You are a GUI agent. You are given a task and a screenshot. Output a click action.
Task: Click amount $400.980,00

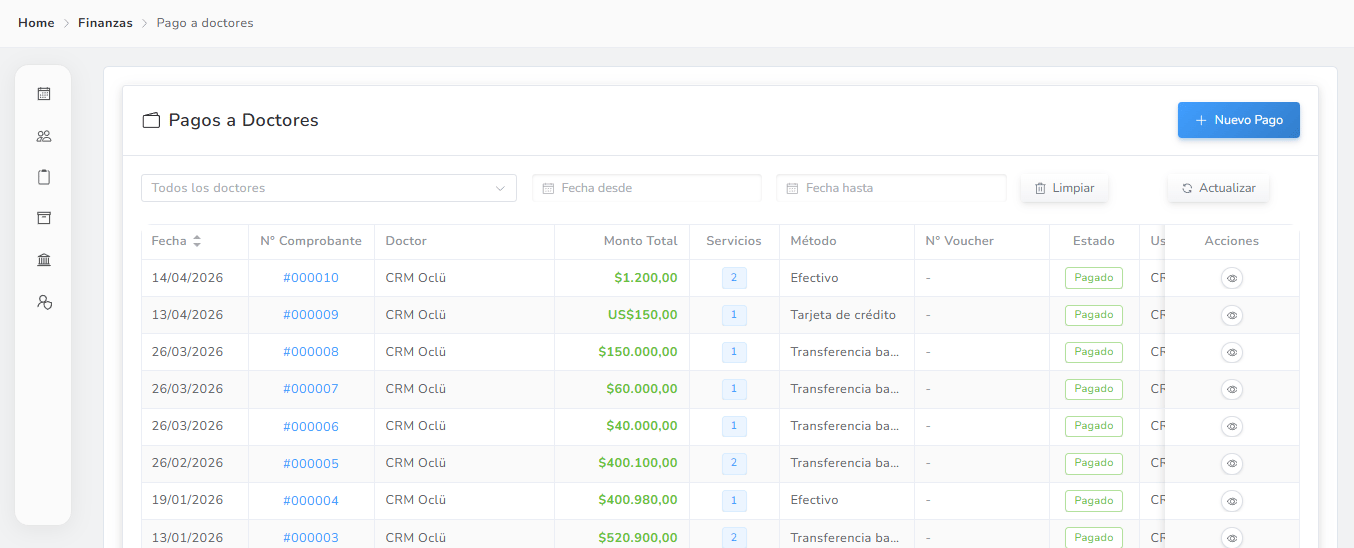pyautogui.click(x=638, y=500)
